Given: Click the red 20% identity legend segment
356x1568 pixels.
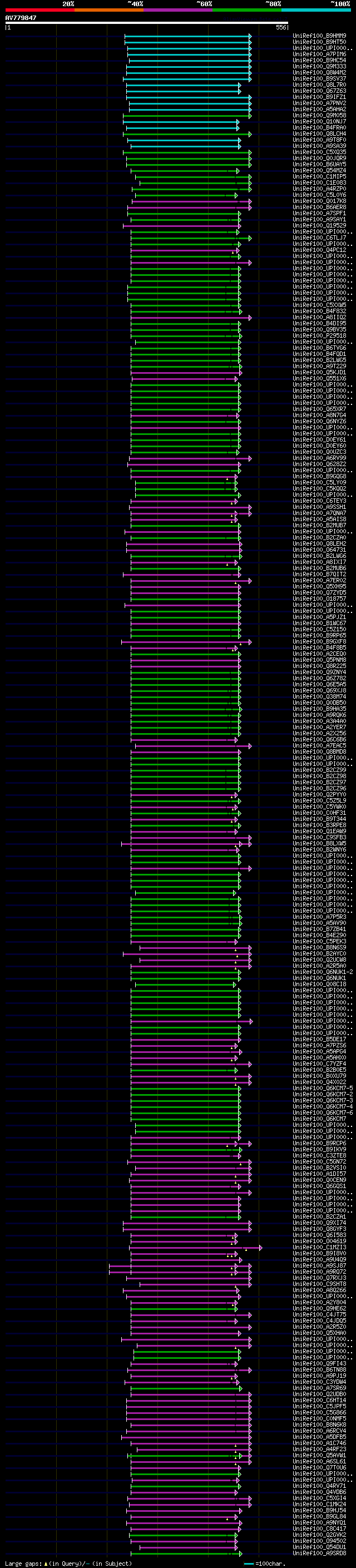Looking at the screenshot, I should [39, 10].
